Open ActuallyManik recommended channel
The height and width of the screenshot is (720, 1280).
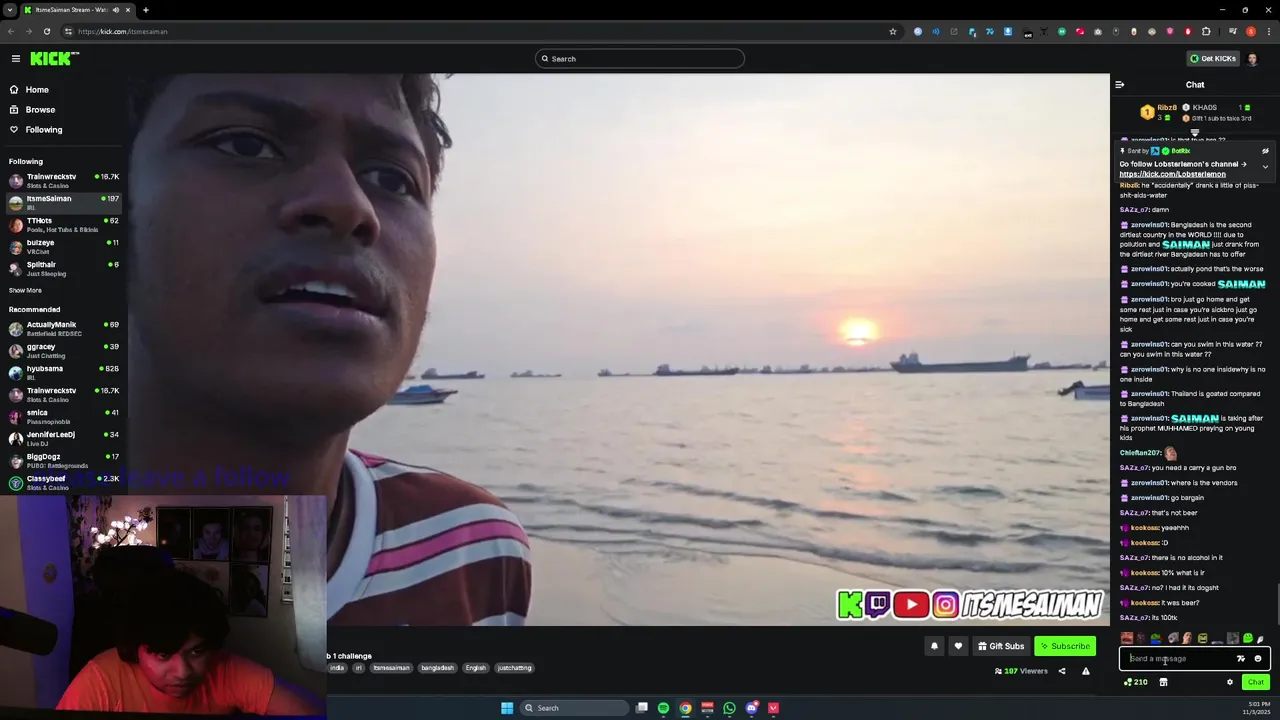coord(63,329)
